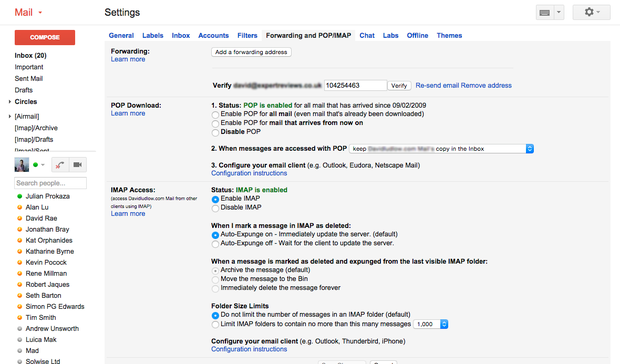The width and height of the screenshot is (620, 364).
Task: Click Add a forwarding address button
Action: coord(251,52)
